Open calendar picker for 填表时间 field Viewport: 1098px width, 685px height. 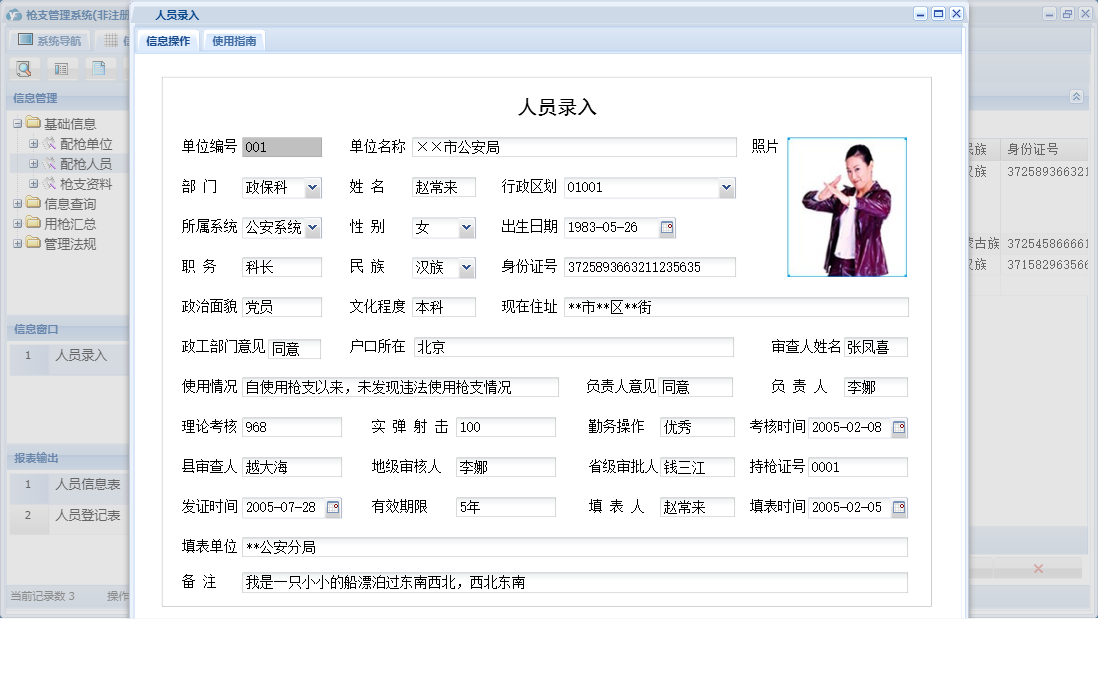point(899,507)
